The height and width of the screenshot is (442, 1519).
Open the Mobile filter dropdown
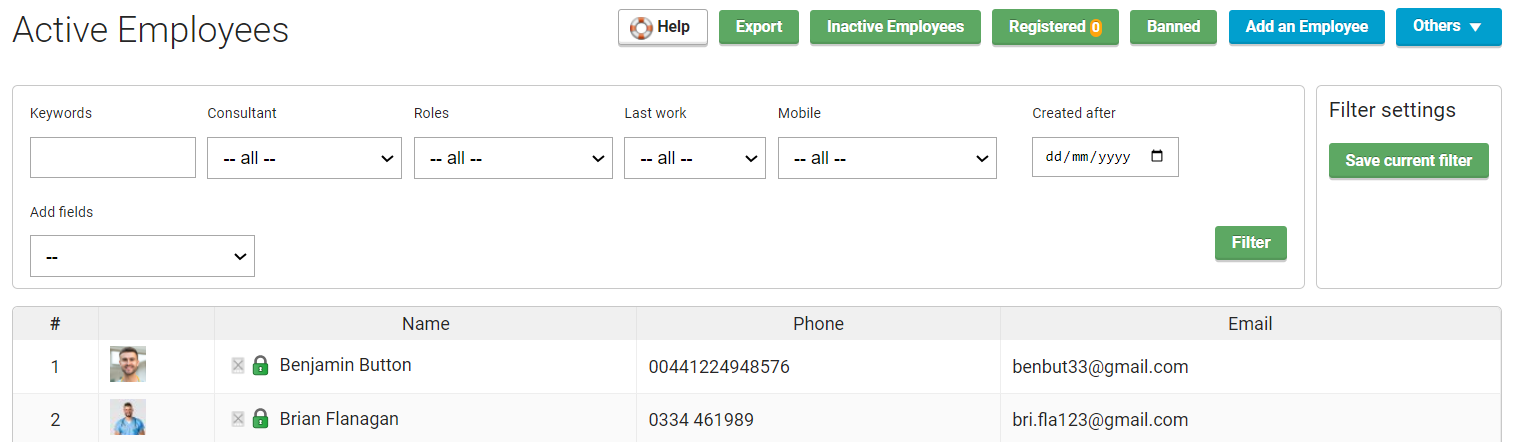(887, 158)
